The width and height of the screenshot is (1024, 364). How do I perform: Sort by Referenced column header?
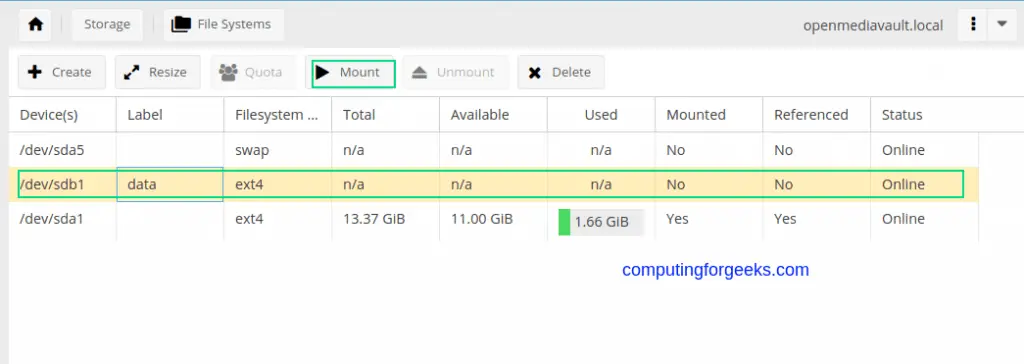coord(816,115)
